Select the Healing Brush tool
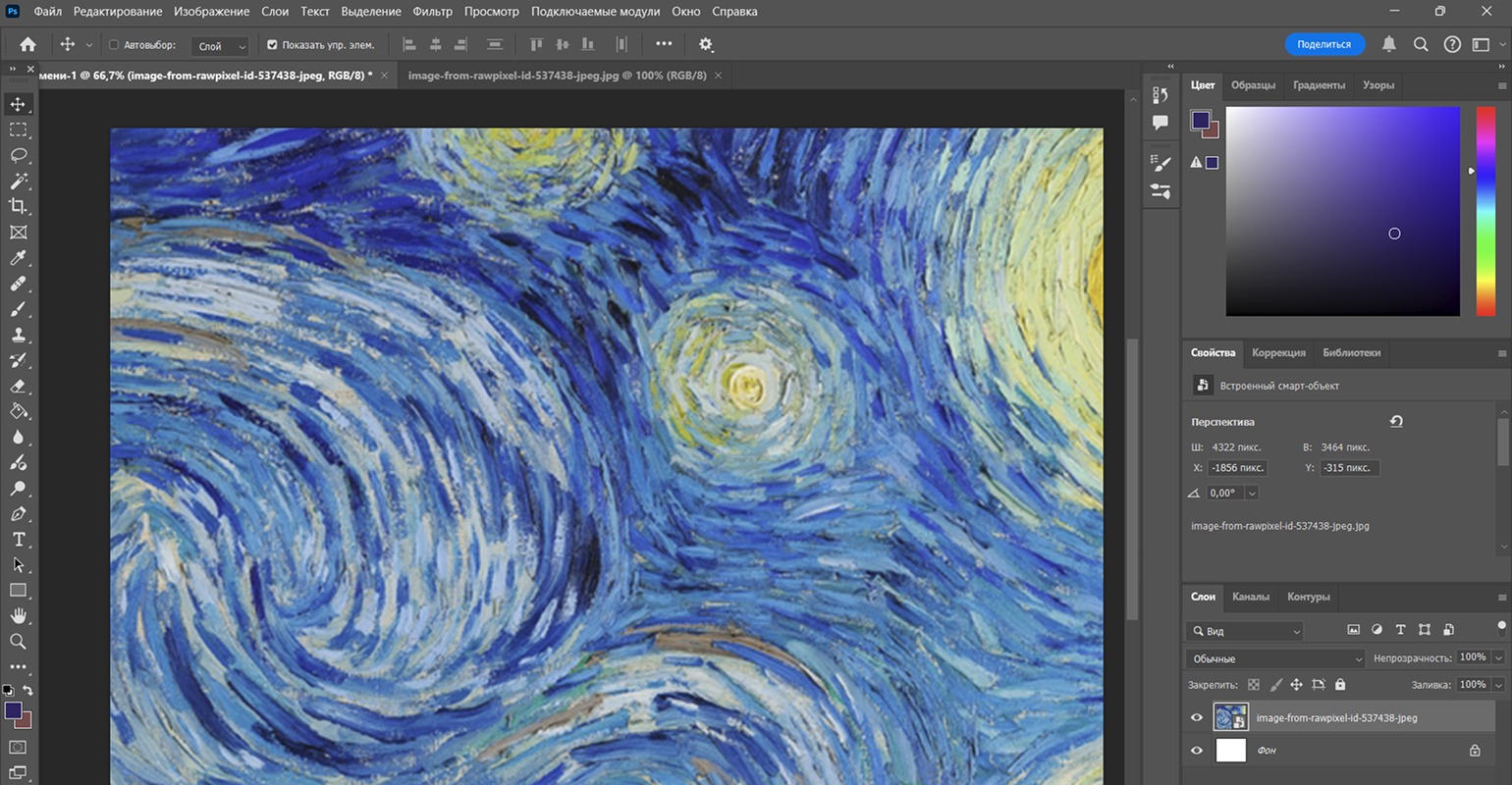The image size is (1512, 785). [18, 284]
